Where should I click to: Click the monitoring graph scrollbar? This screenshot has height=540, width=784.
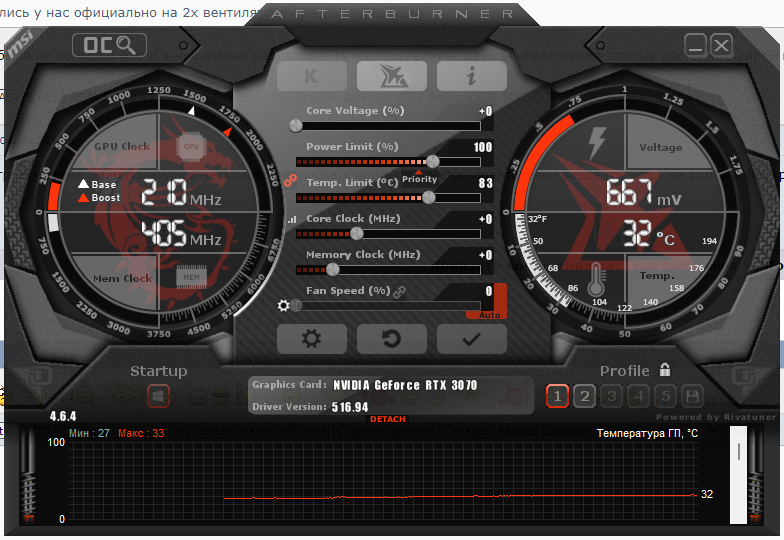[738, 475]
